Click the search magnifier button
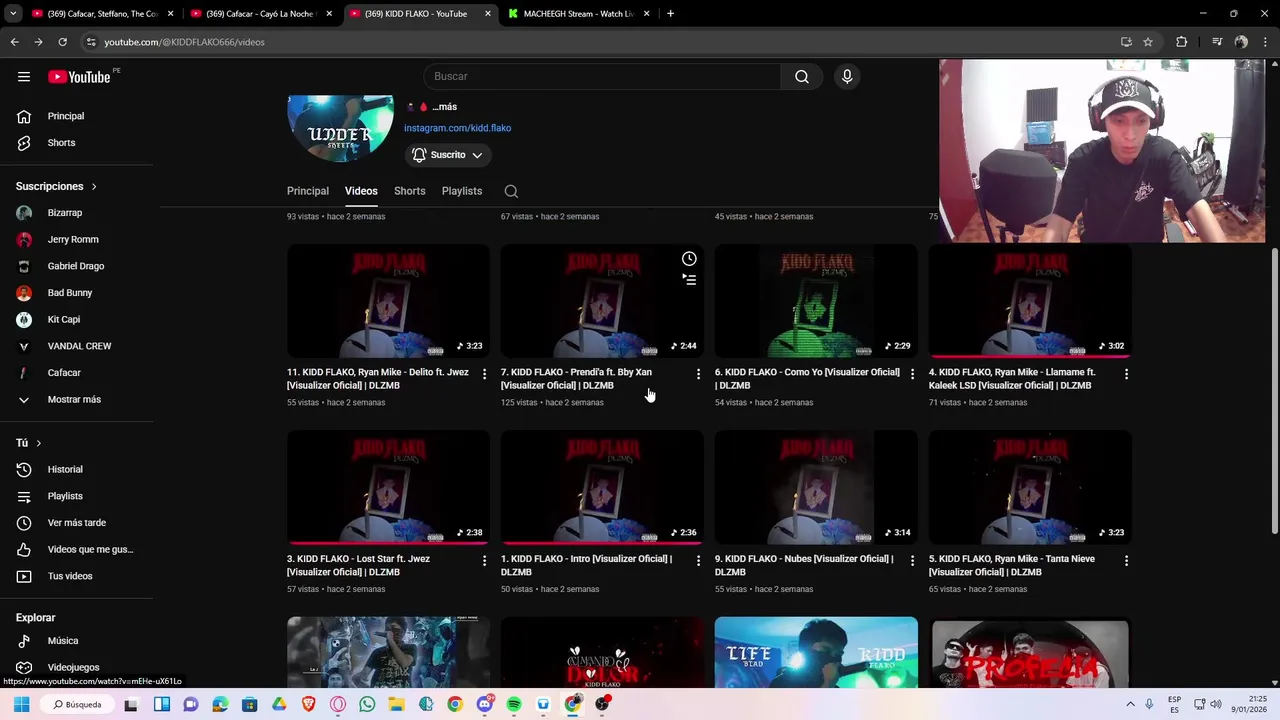This screenshot has height=720, width=1280. click(x=802, y=77)
